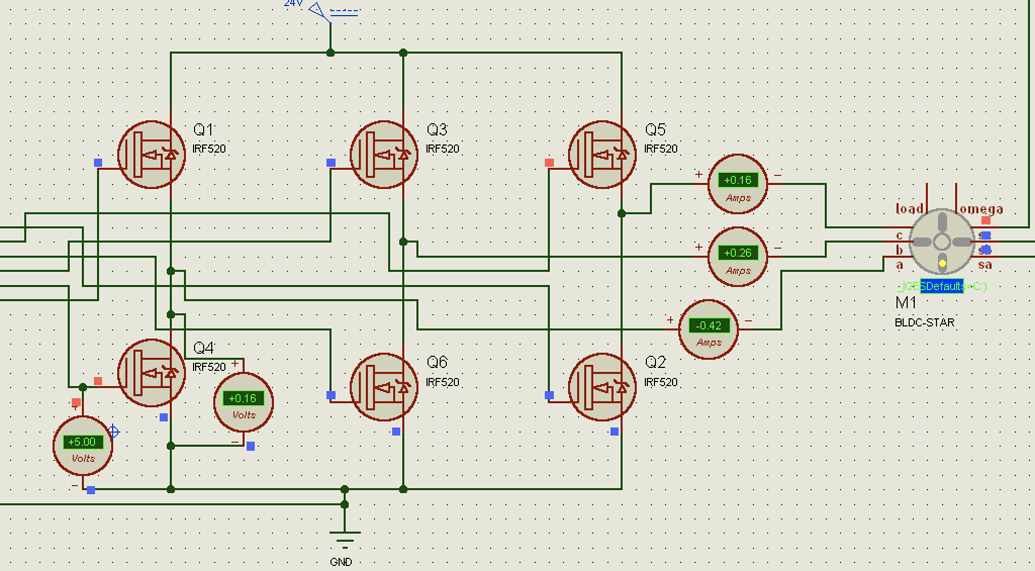The width and height of the screenshot is (1035, 571).
Task: Select the Q2 MOSFET transistor symbol
Action: [603, 387]
